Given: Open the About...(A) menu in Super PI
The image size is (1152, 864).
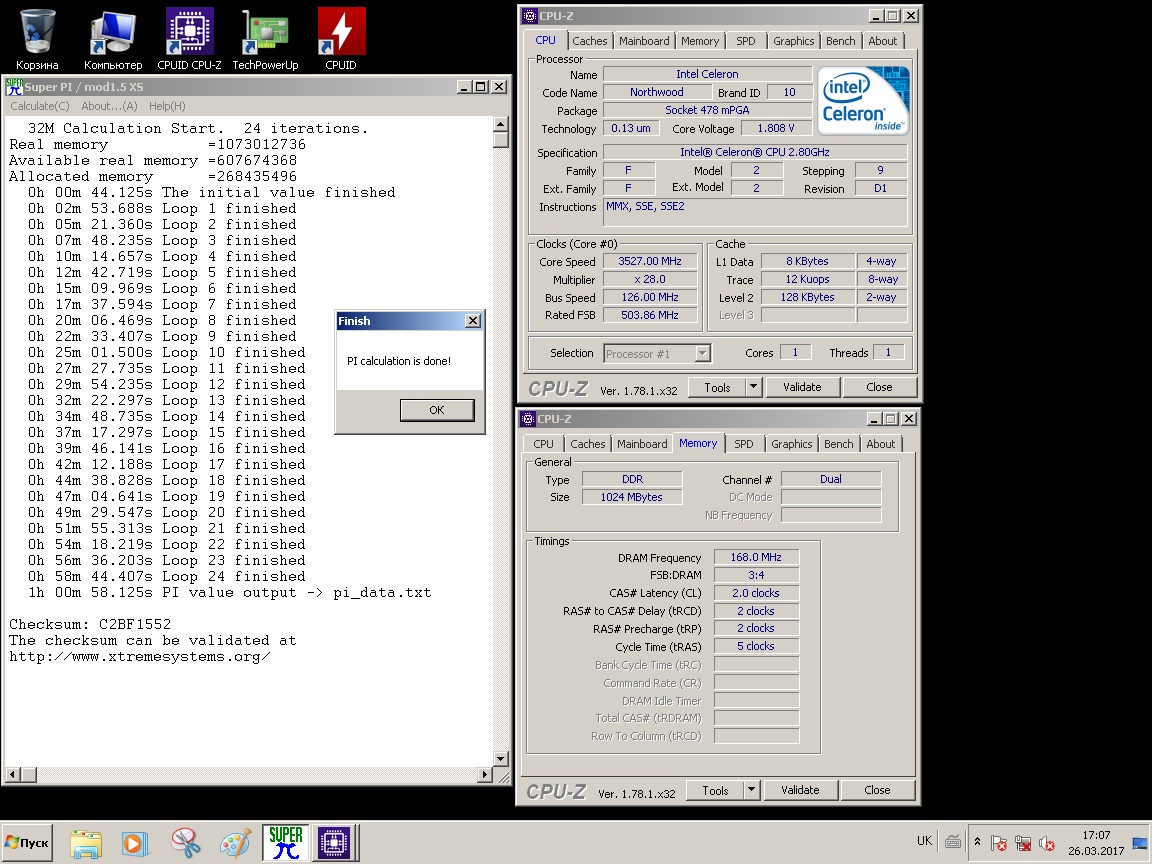Looking at the screenshot, I should click(x=109, y=106).
